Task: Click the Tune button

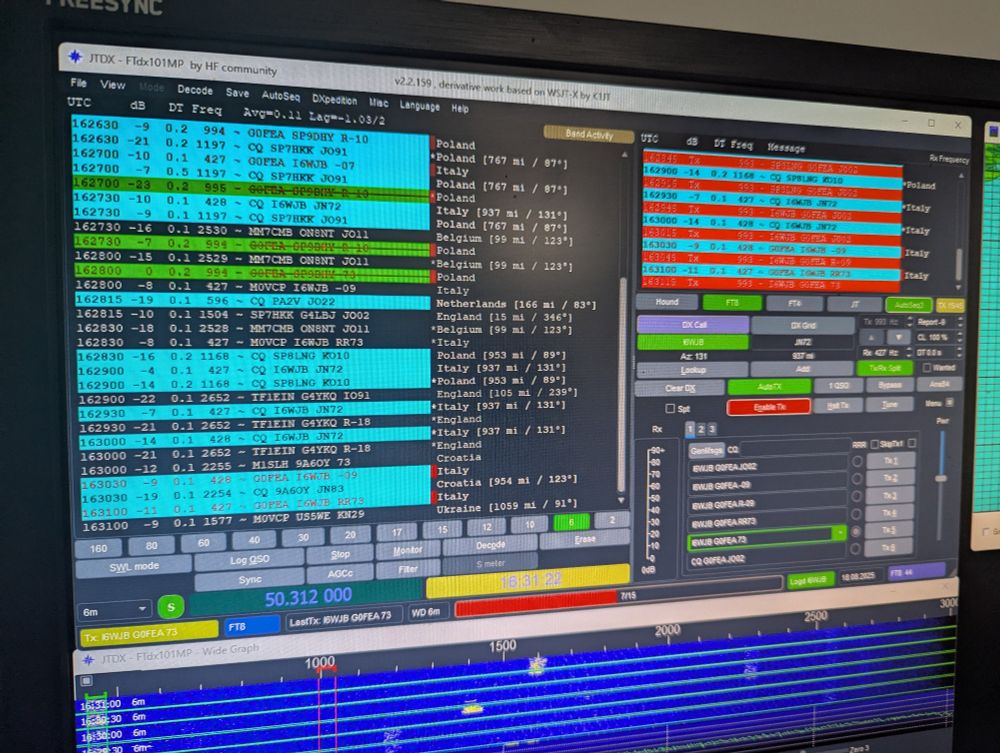Action: 890,404
